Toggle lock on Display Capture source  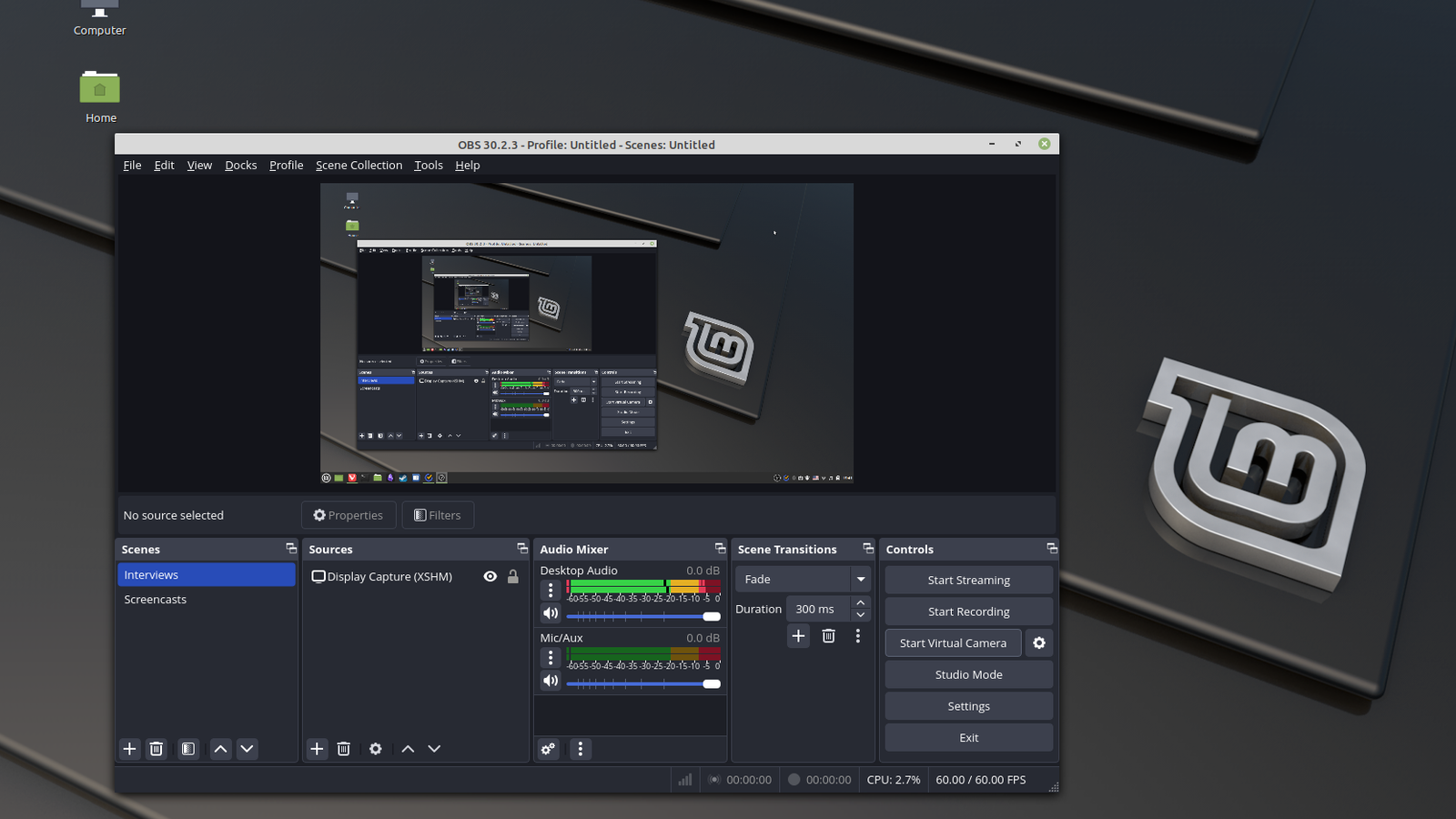[x=513, y=577]
